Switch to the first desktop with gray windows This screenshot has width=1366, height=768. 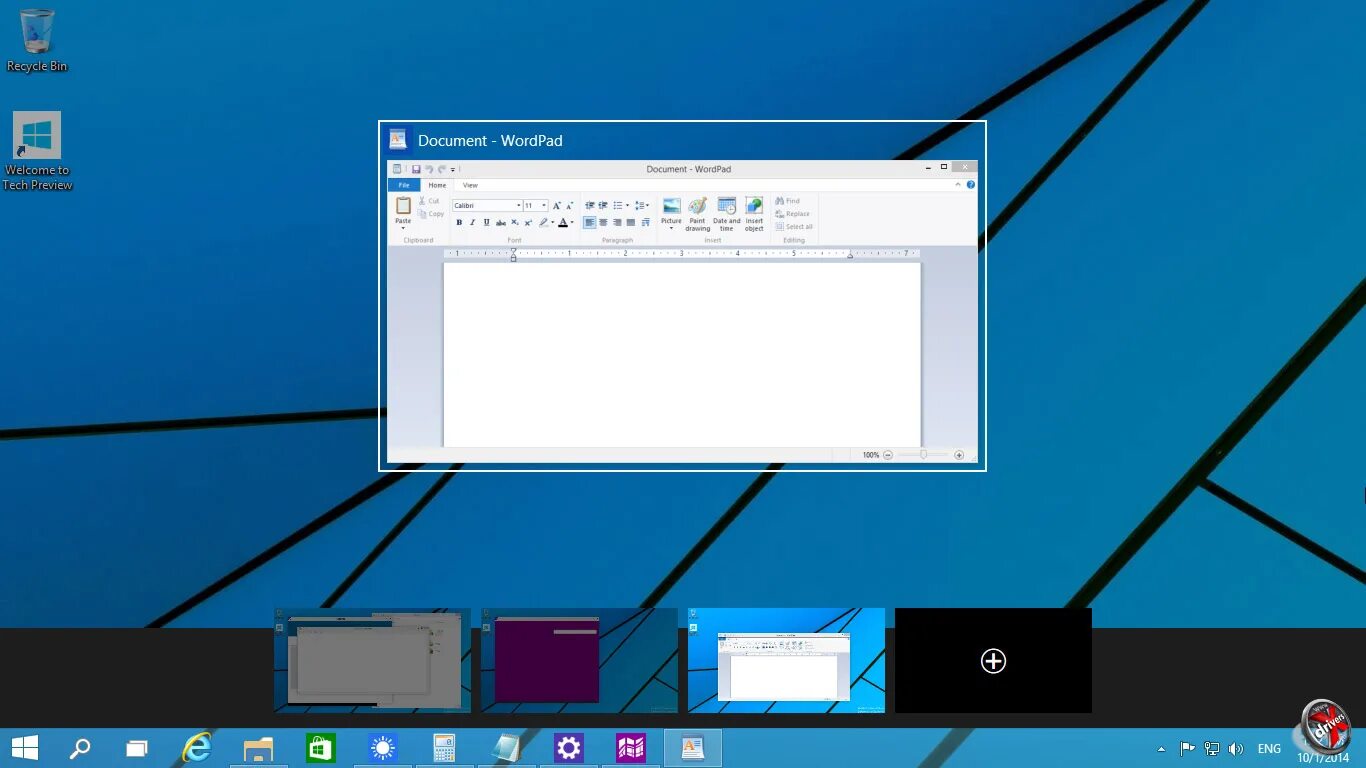[372, 660]
